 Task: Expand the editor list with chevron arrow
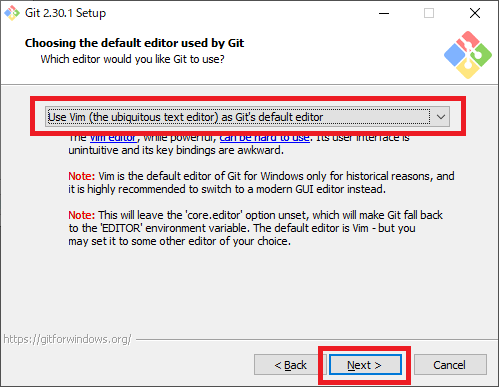pyautogui.click(x=441, y=117)
